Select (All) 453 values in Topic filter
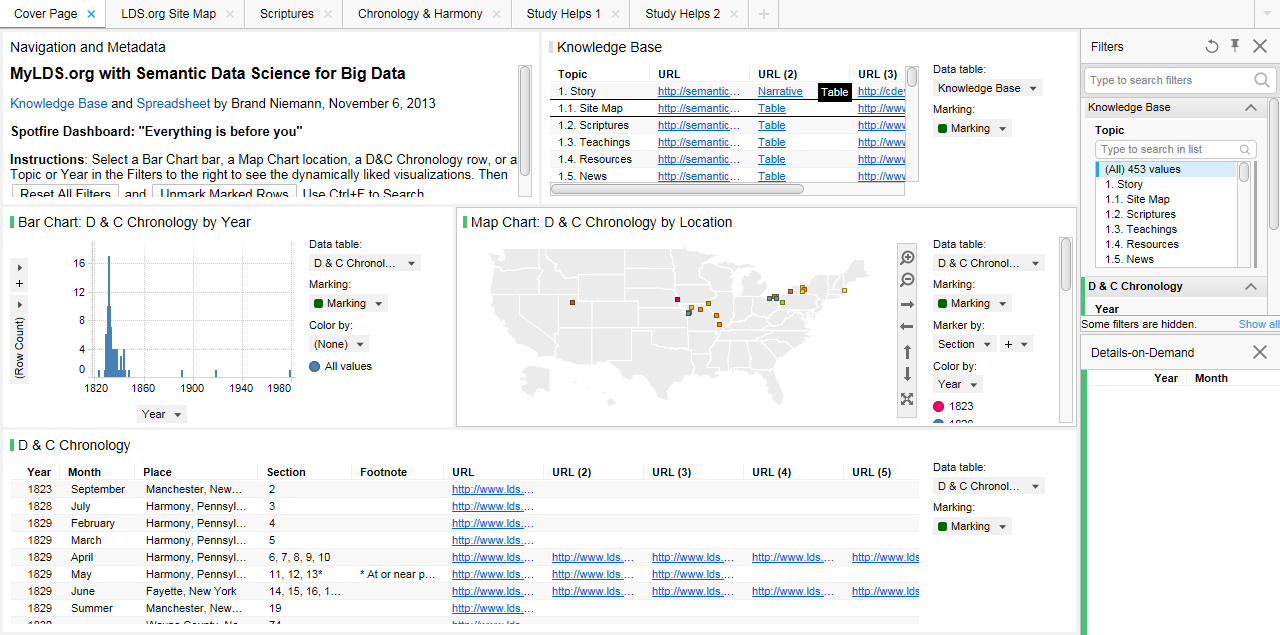The width and height of the screenshot is (1280, 635). [x=1166, y=169]
